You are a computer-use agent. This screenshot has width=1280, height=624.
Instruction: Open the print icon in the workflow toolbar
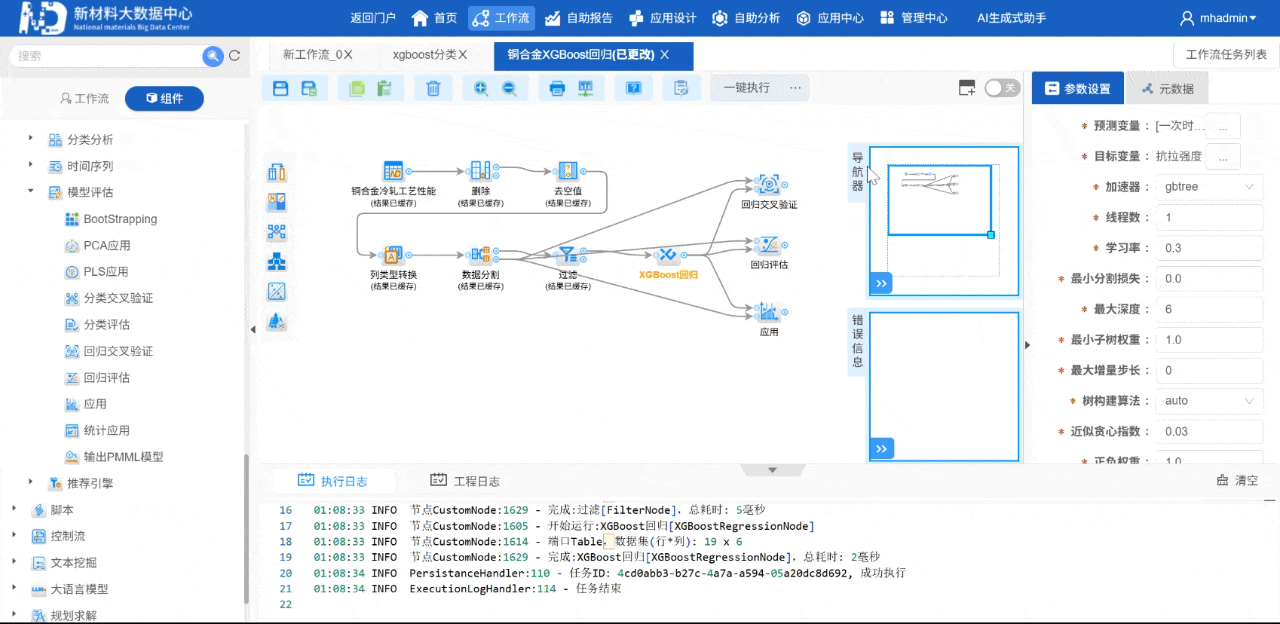point(557,88)
